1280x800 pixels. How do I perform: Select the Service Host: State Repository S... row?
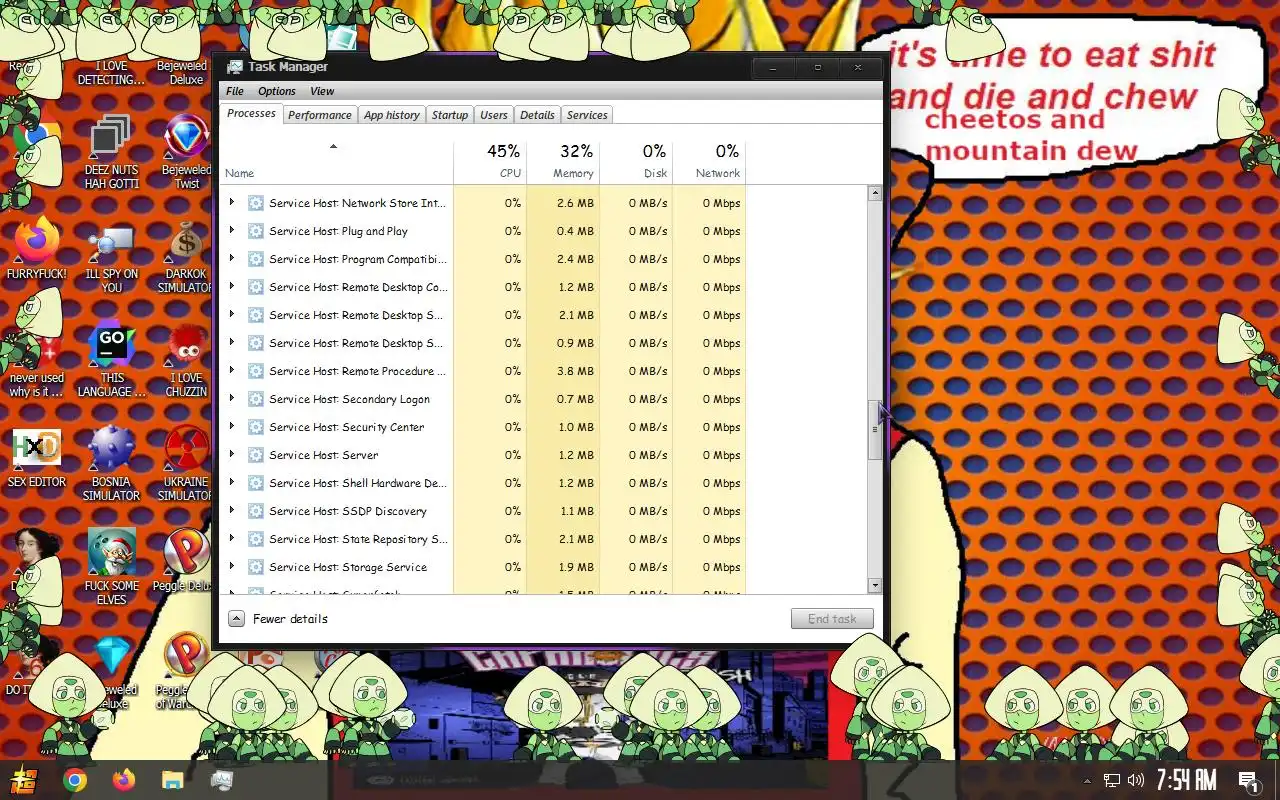483,539
